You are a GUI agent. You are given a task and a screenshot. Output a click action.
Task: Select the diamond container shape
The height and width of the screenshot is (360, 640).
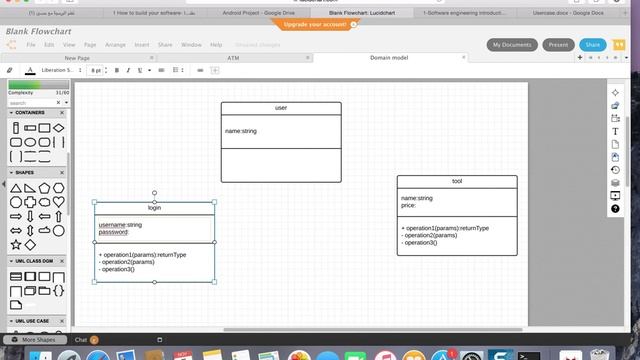coord(58,128)
